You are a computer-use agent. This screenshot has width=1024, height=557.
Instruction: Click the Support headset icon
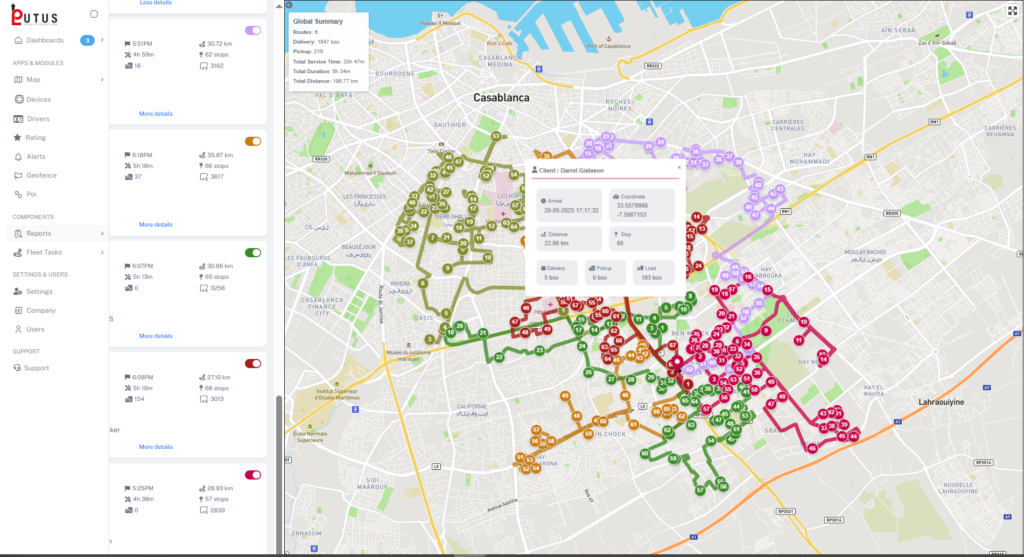[x=17, y=368]
